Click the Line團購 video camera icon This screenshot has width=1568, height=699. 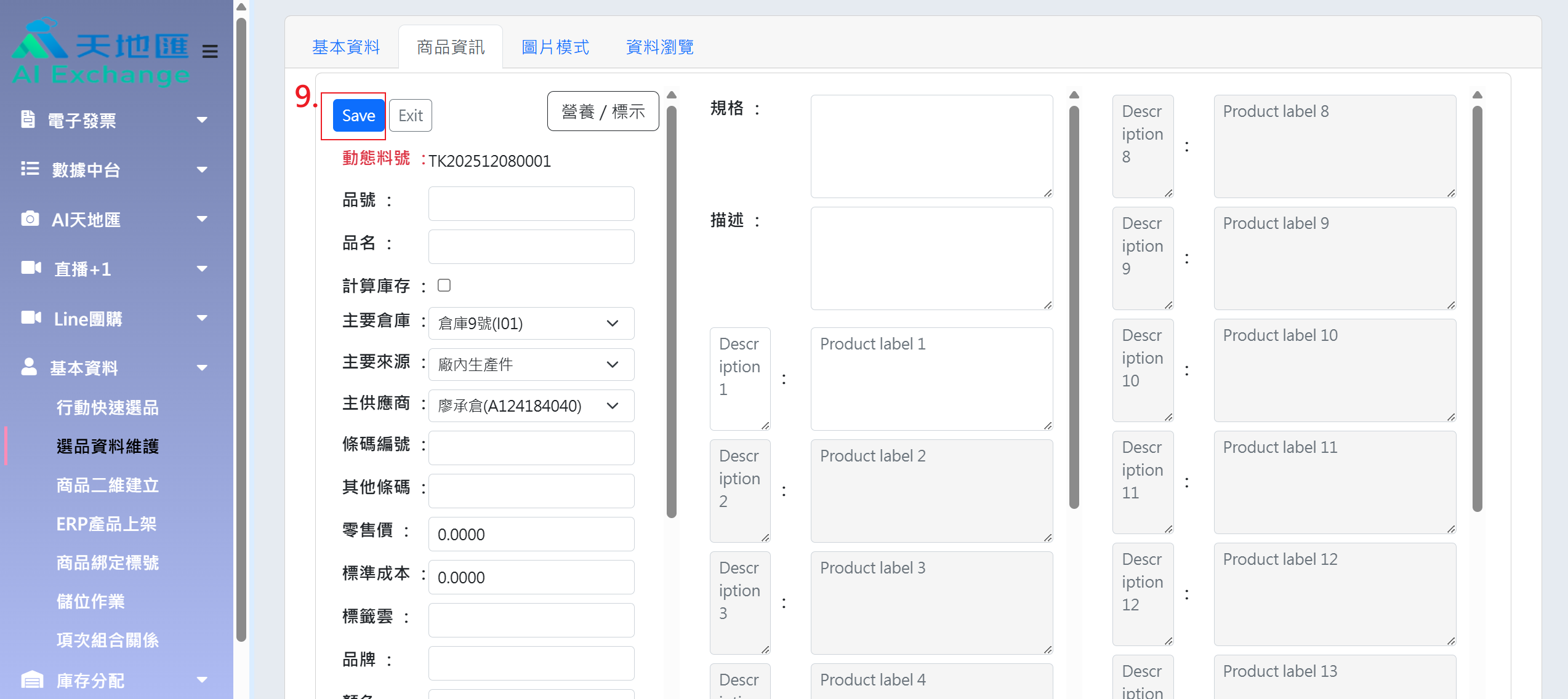pyautogui.click(x=31, y=318)
